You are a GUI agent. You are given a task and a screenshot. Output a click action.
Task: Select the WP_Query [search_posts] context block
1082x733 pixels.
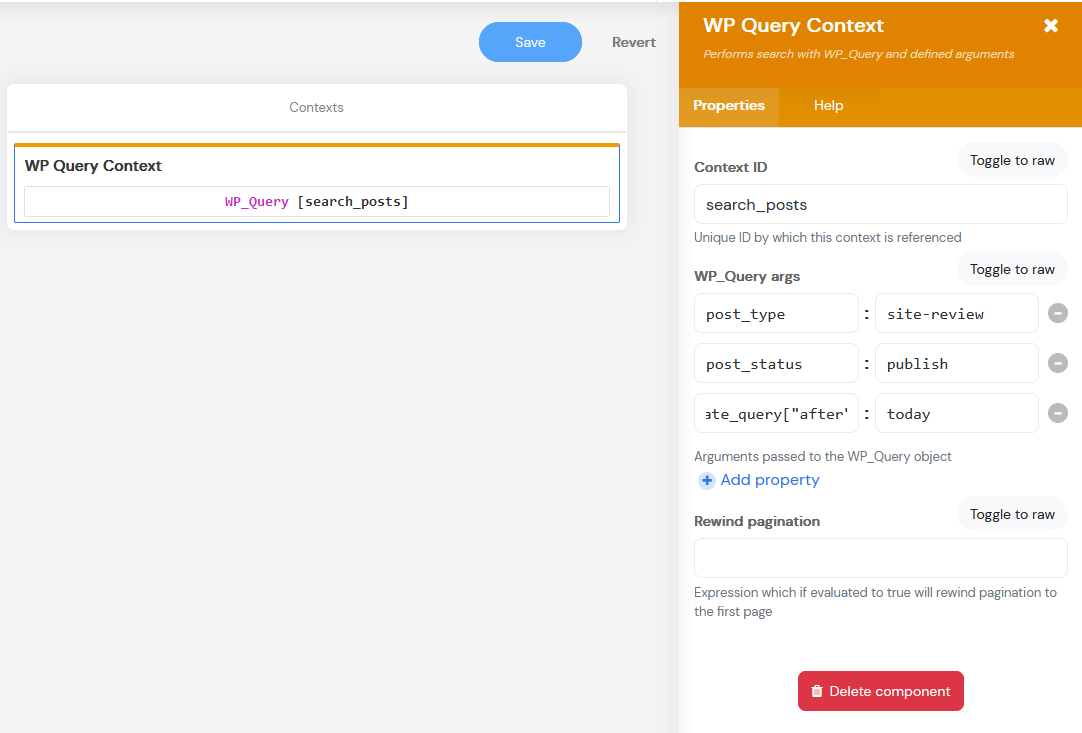pyautogui.click(x=316, y=202)
